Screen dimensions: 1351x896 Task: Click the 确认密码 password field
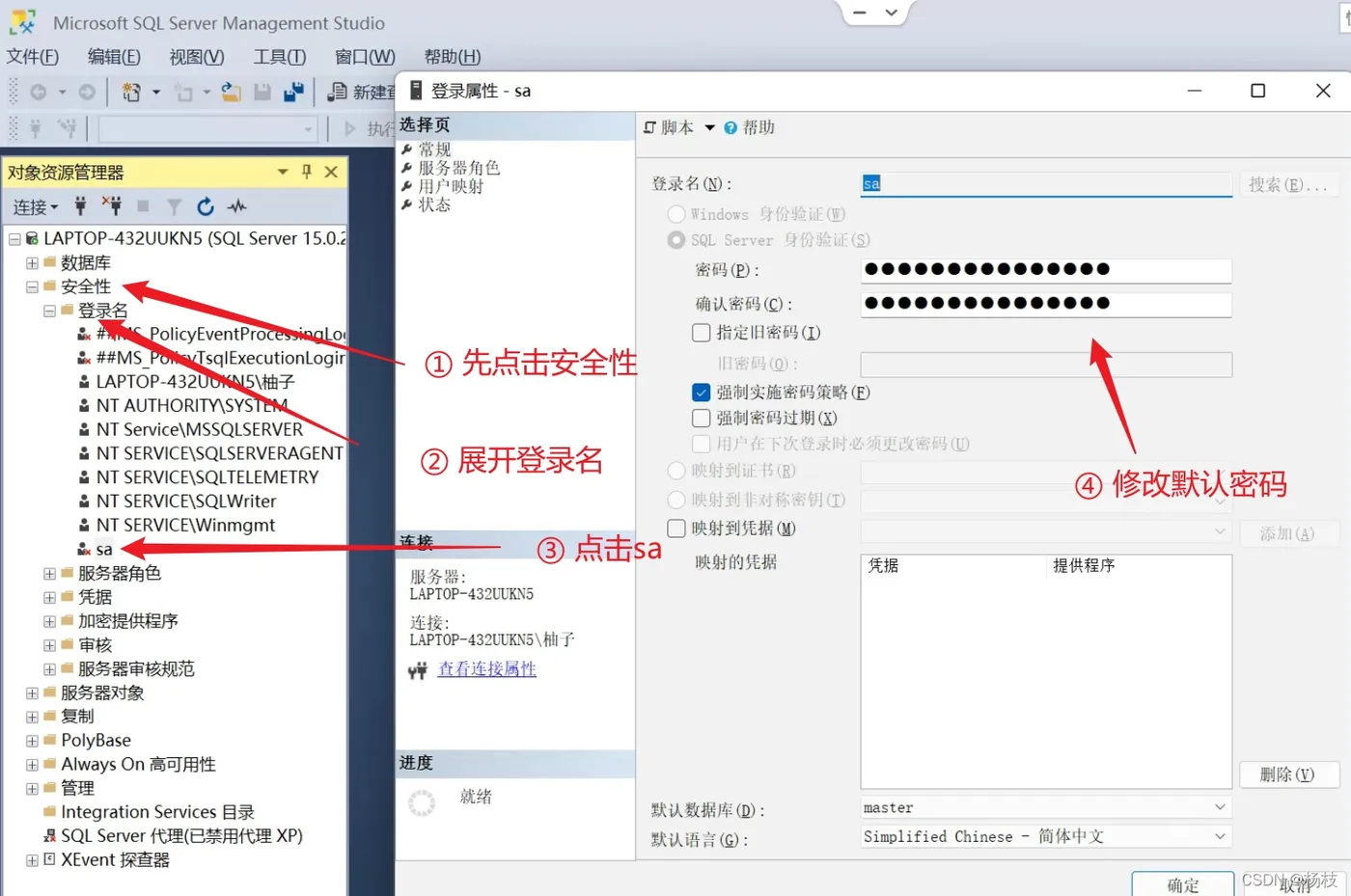(1046, 304)
